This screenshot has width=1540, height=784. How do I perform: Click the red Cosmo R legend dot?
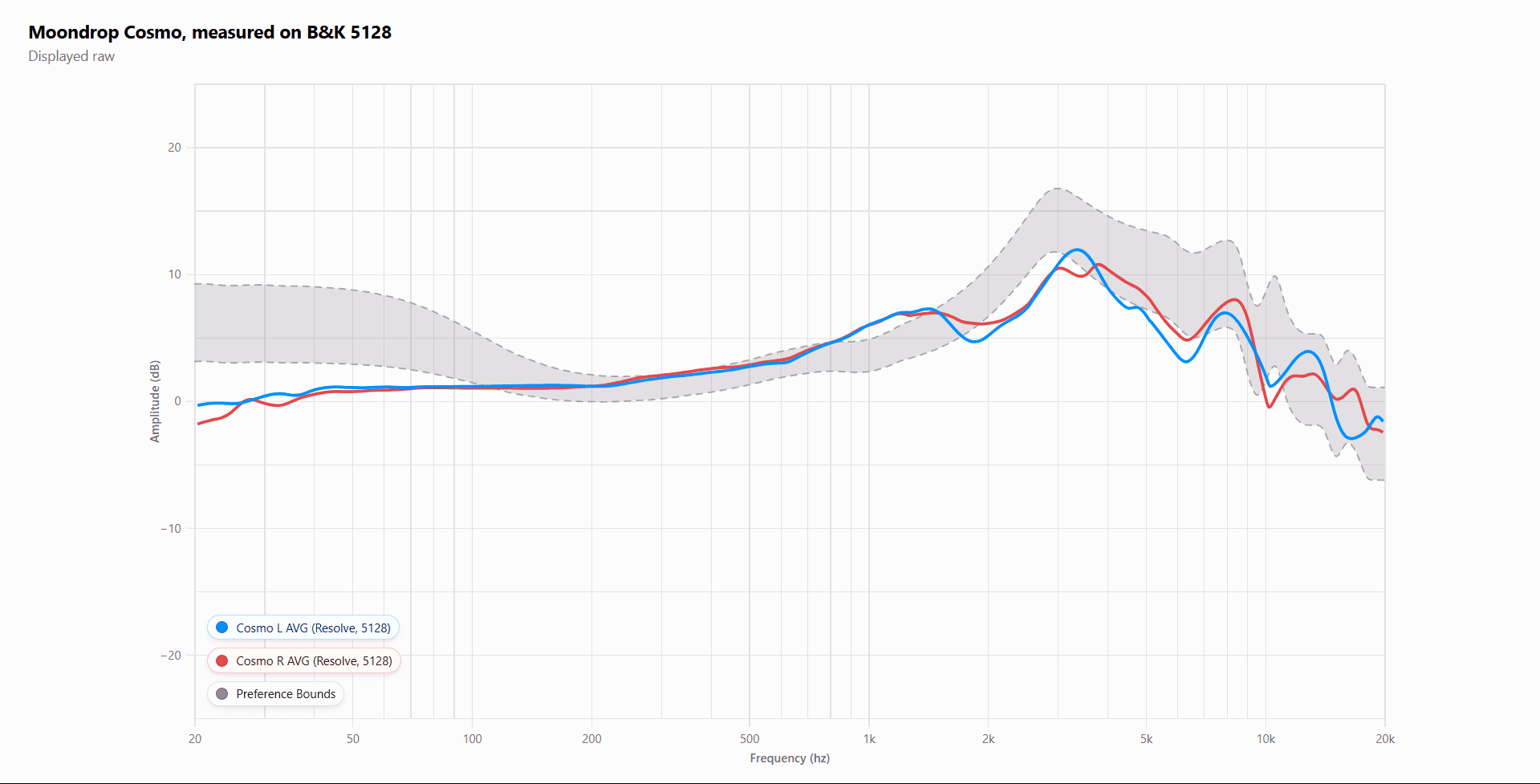click(x=221, y=660)
